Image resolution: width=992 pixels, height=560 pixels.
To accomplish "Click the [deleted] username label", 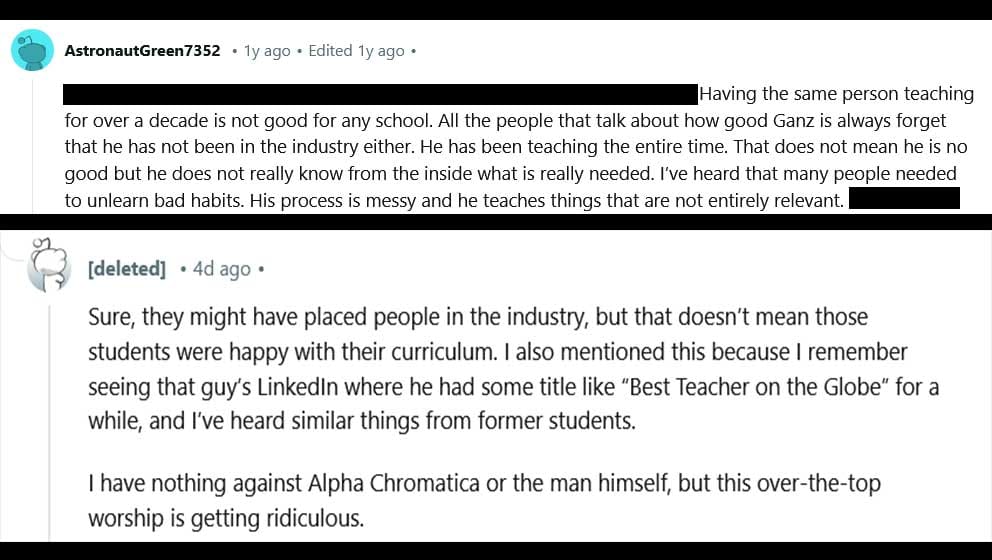I will coord(127,269).
